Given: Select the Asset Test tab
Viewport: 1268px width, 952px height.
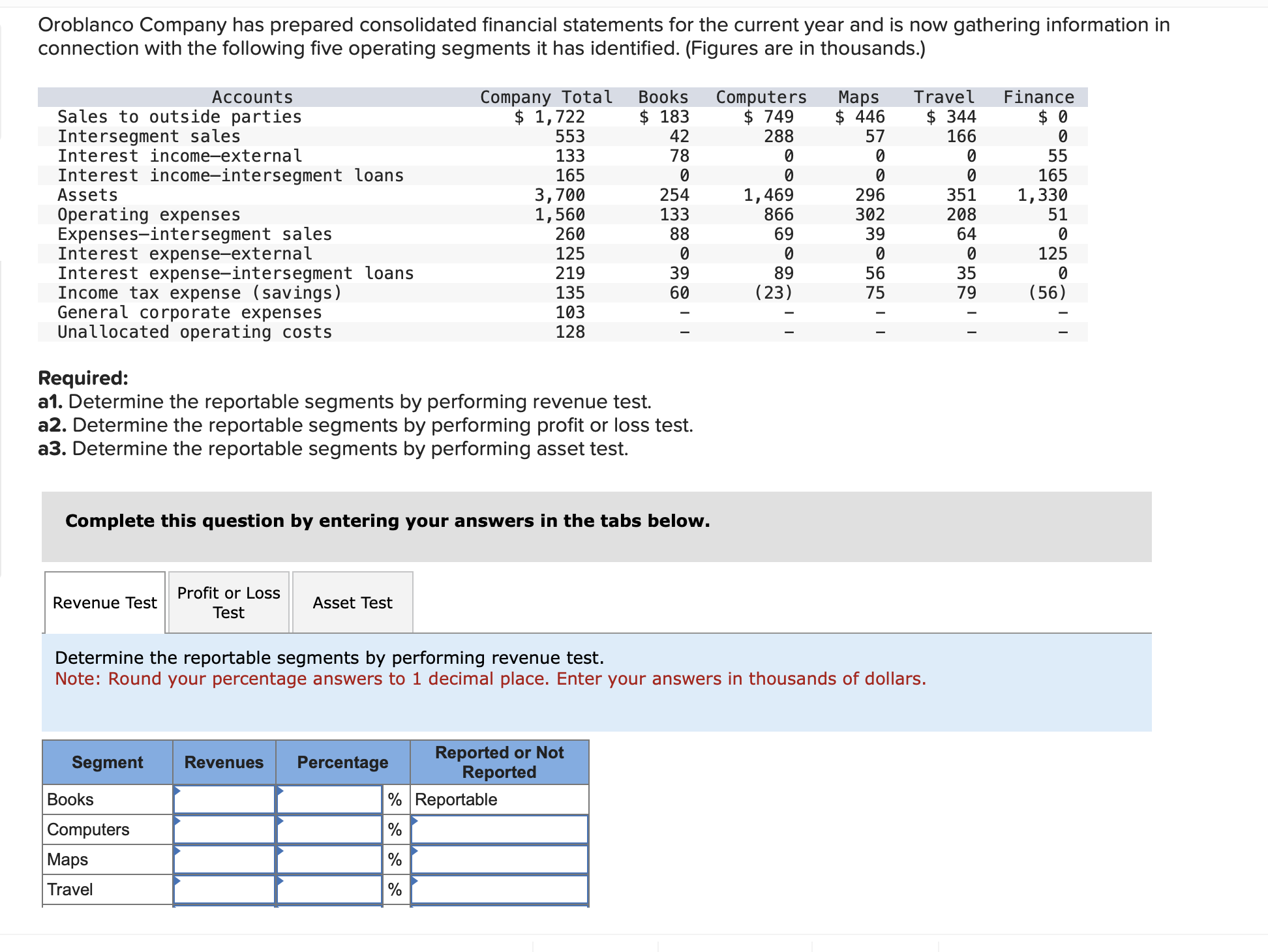Looking at the screenshot, I should point(352,602).
